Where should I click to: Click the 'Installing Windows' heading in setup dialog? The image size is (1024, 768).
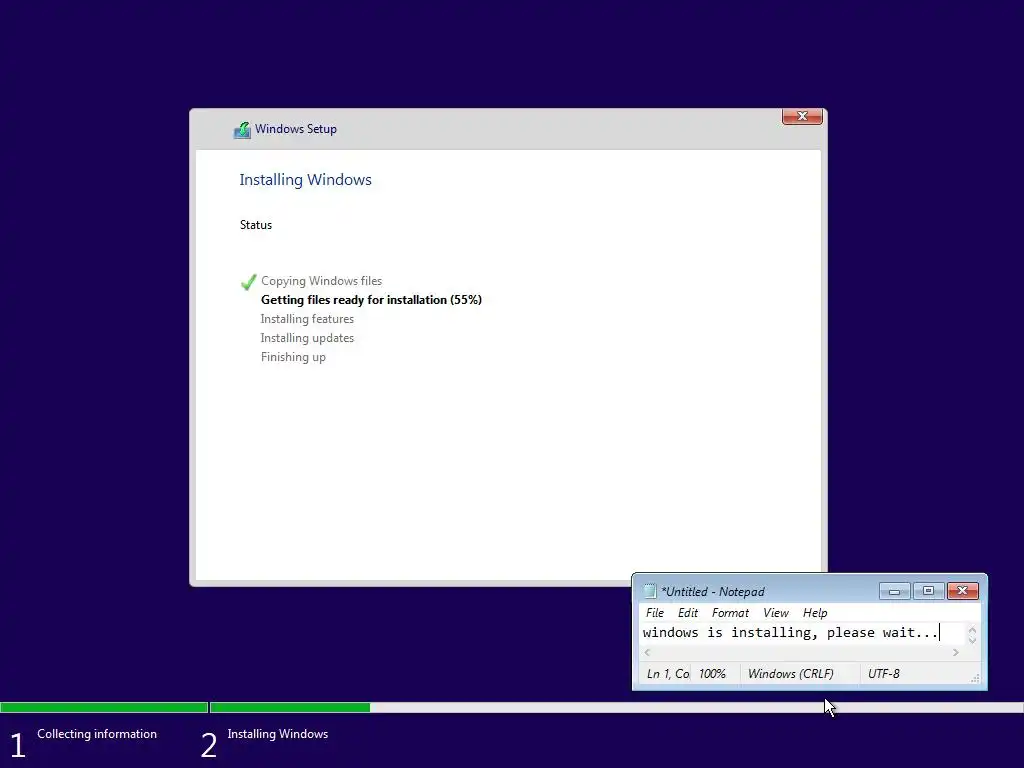(305, 180)
